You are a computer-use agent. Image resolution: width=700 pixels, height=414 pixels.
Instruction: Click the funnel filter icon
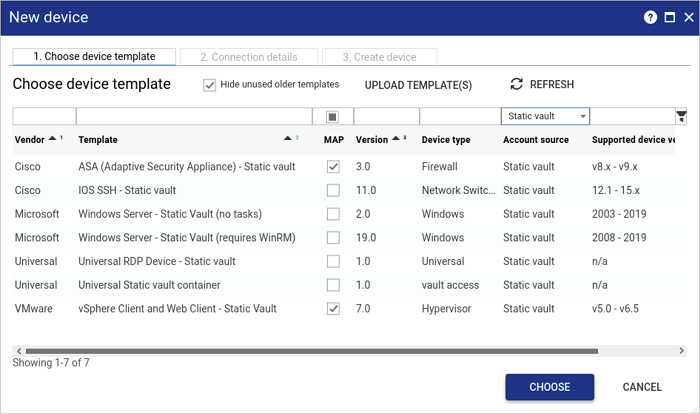tap(681, 116)
